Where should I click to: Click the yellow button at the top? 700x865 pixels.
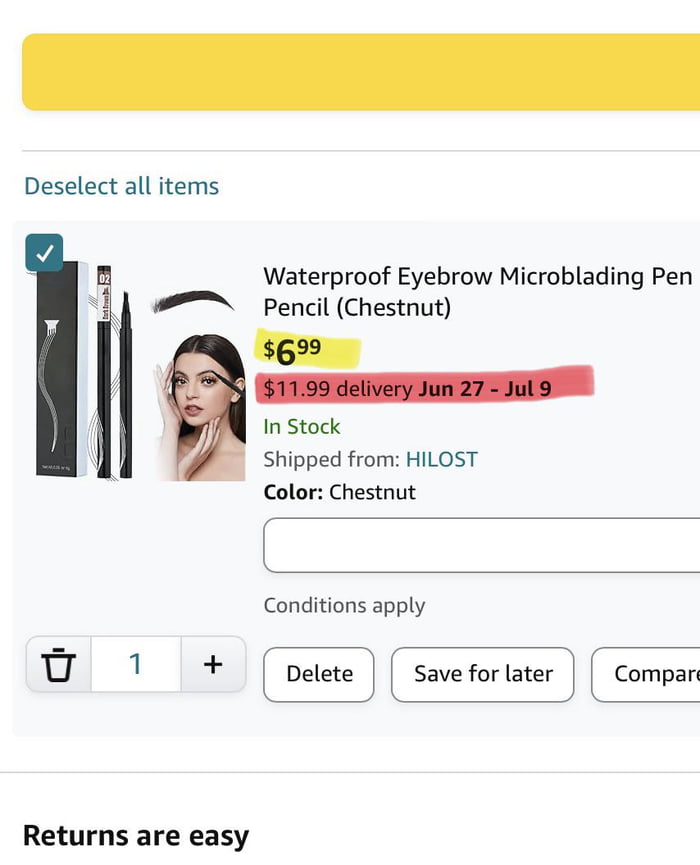pyautogui.click(x=360, y=72)
